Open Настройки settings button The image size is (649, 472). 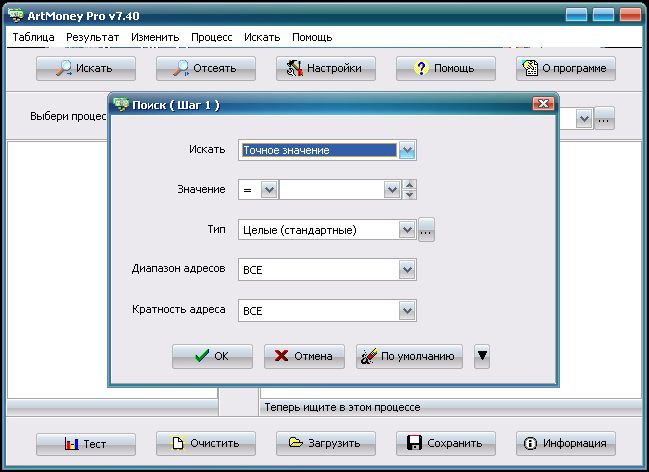coord(326,68)
